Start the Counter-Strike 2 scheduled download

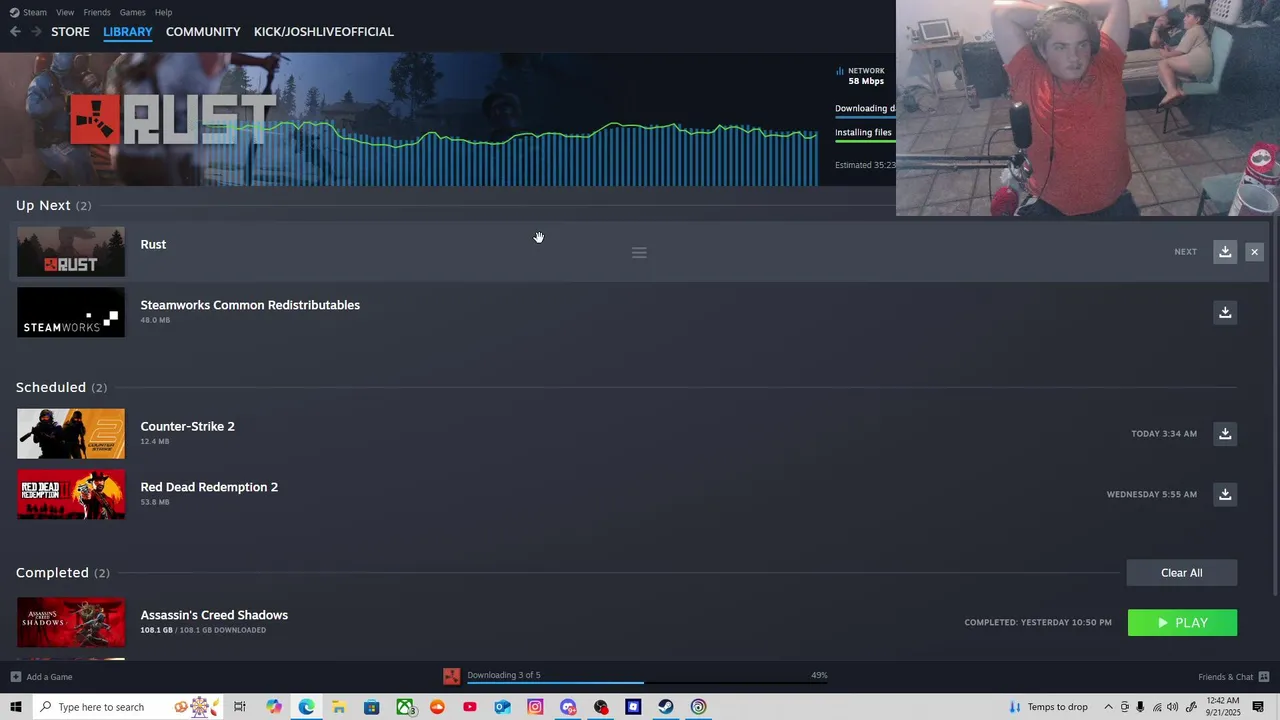[1225, 433]
